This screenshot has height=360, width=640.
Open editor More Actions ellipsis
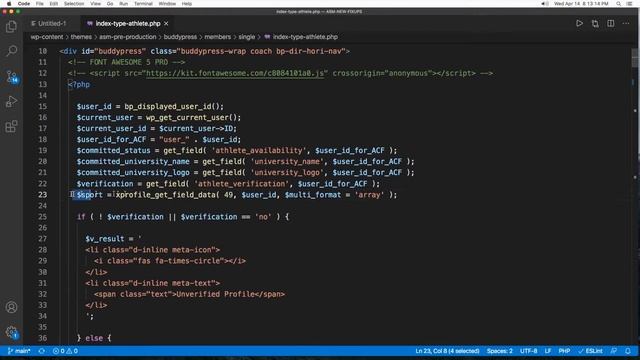tap(626, 24)
